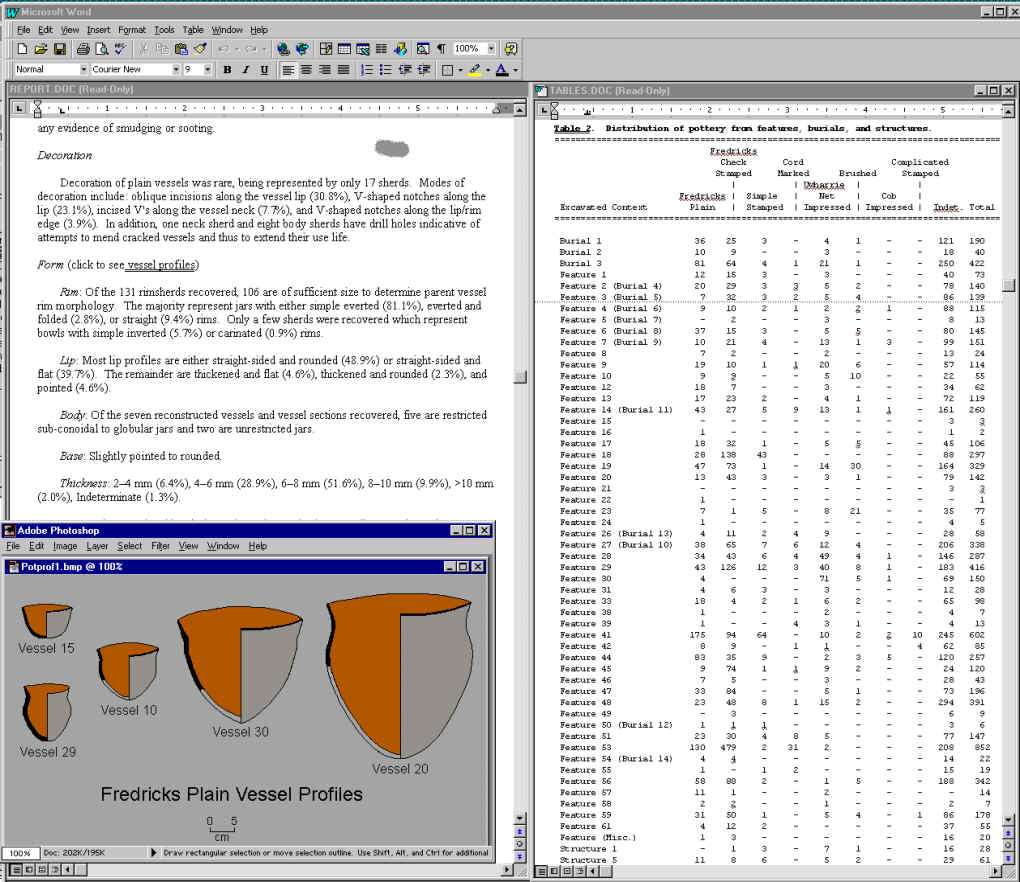Click Photoshop zoom field showing 100%
This screenshot has height=882, width=1020.
(21, 853)
